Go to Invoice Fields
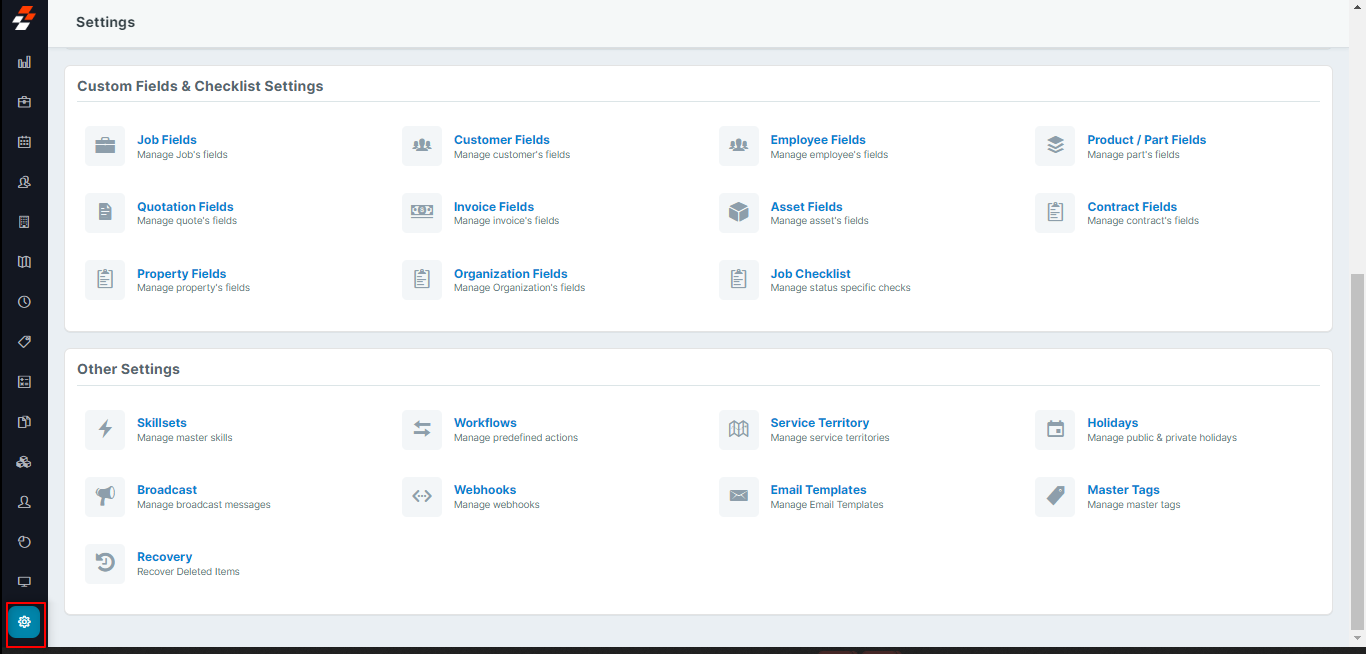 493,207
